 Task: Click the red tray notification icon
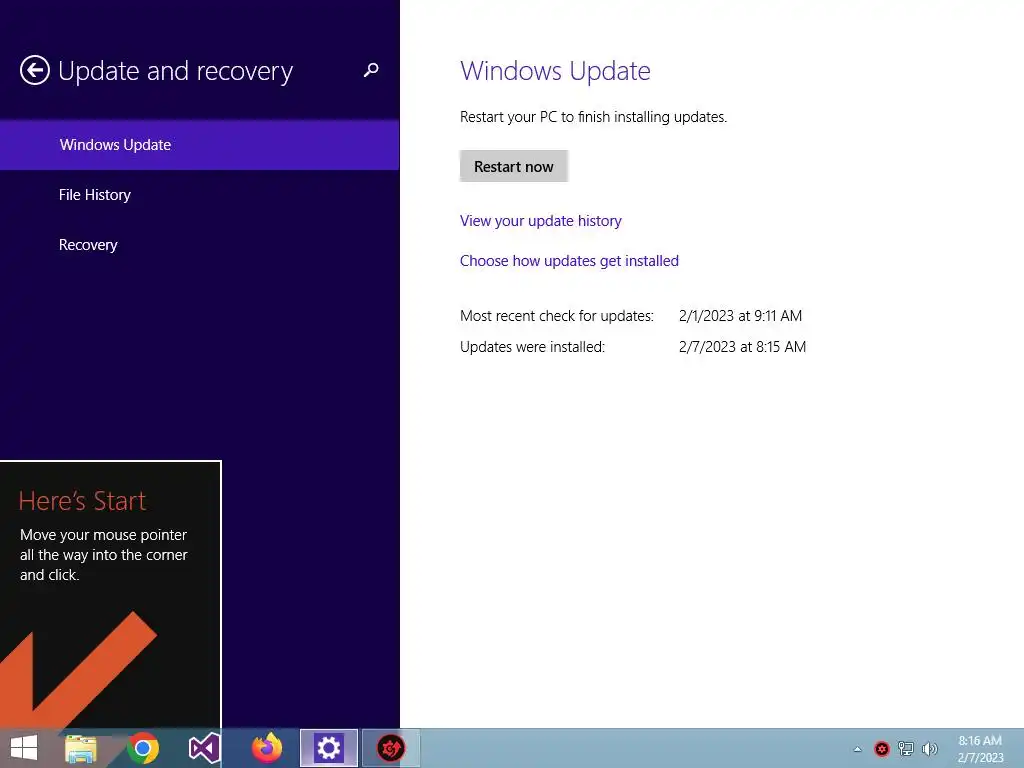tap(882, 749)
